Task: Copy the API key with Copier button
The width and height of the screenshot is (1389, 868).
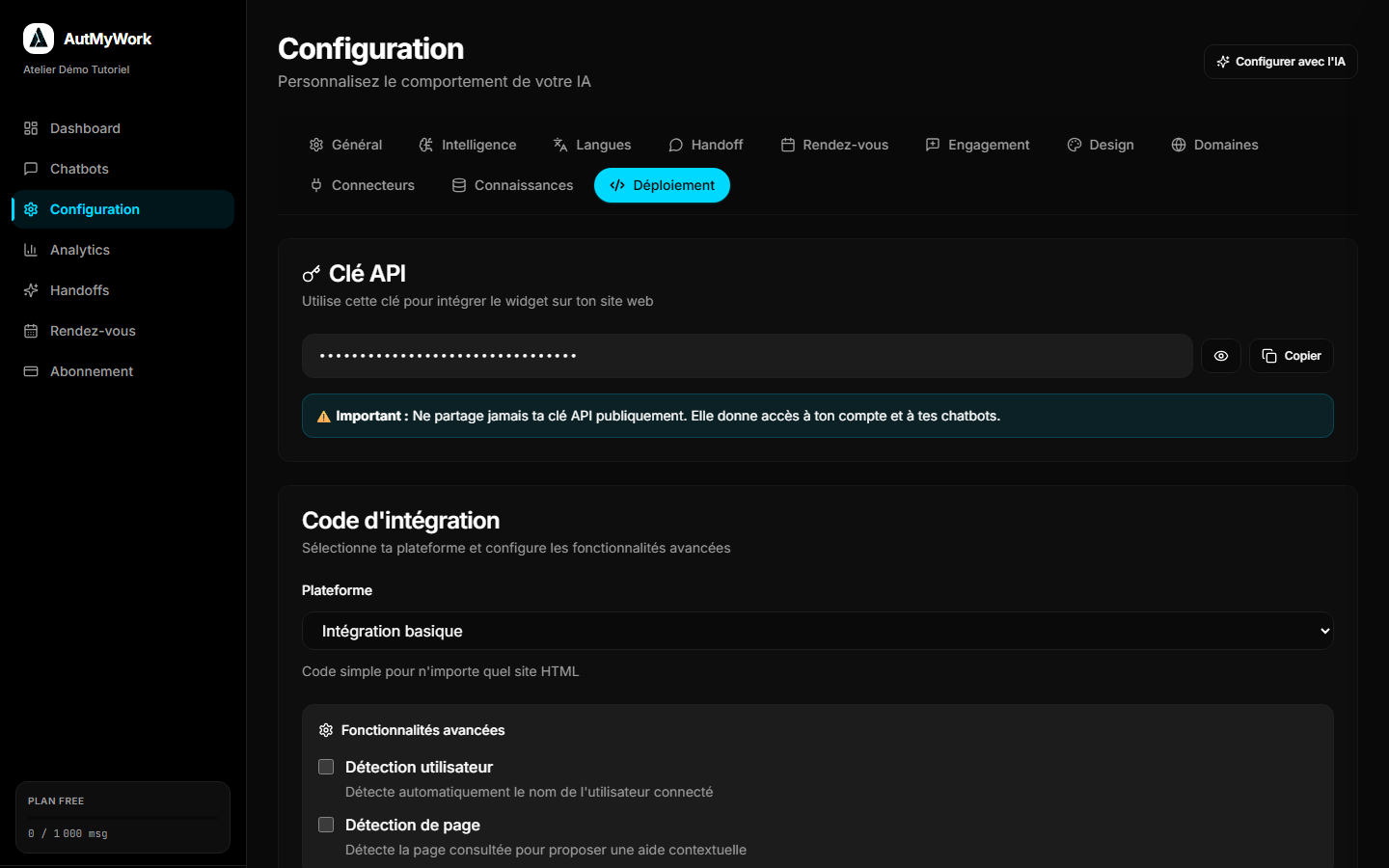Action: point(1292,356)
